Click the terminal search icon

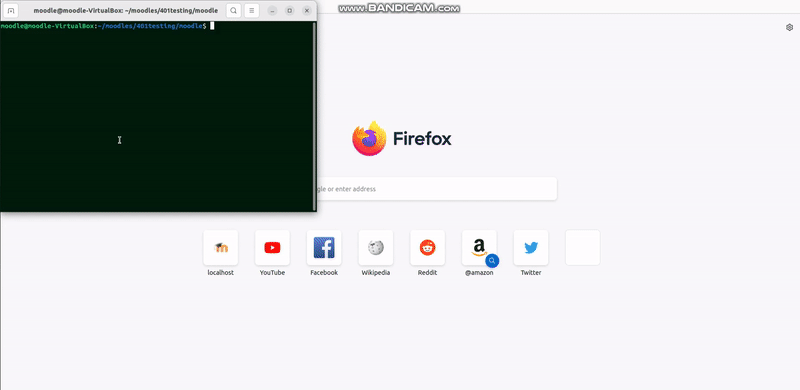[x=233, y=10]
